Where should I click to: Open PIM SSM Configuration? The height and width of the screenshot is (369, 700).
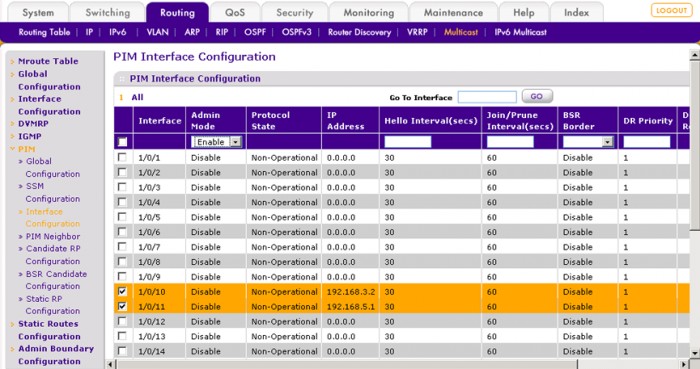(53, 192)
